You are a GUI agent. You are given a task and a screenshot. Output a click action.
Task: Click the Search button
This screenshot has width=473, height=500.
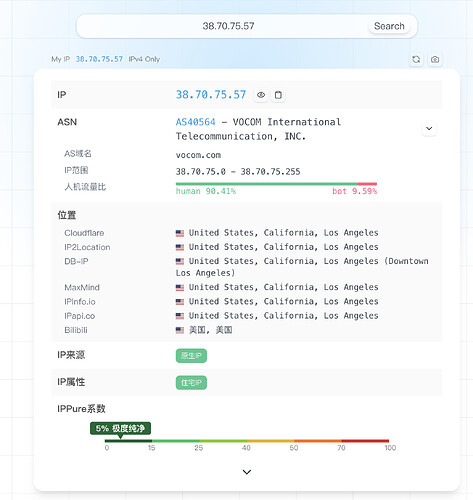pyautogui.click(x=389, y=26)
